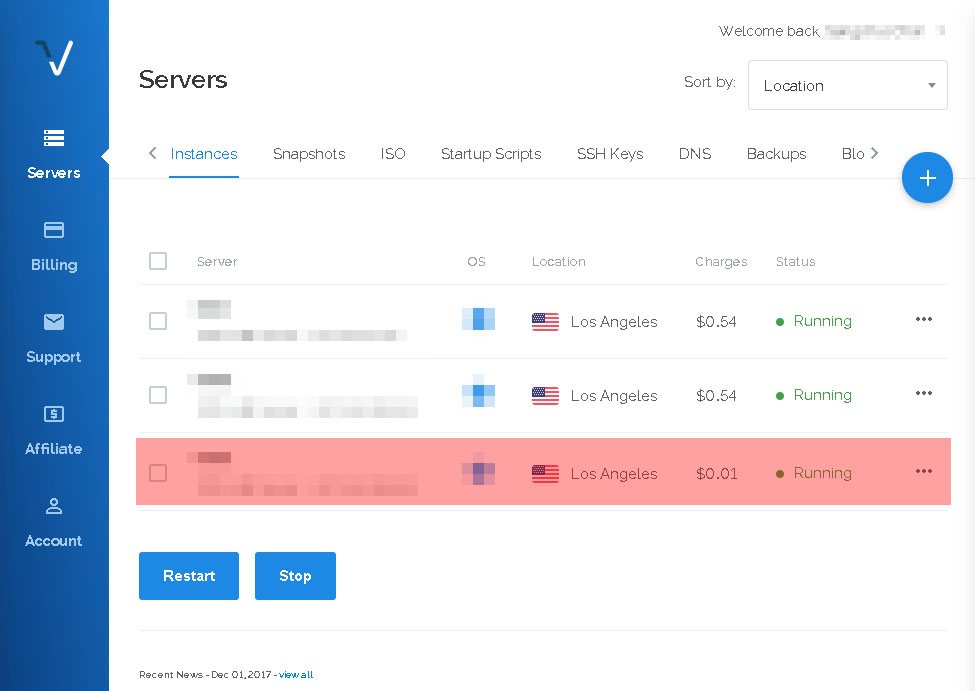
Task: Open the view all news link
Action: [296, 675]
